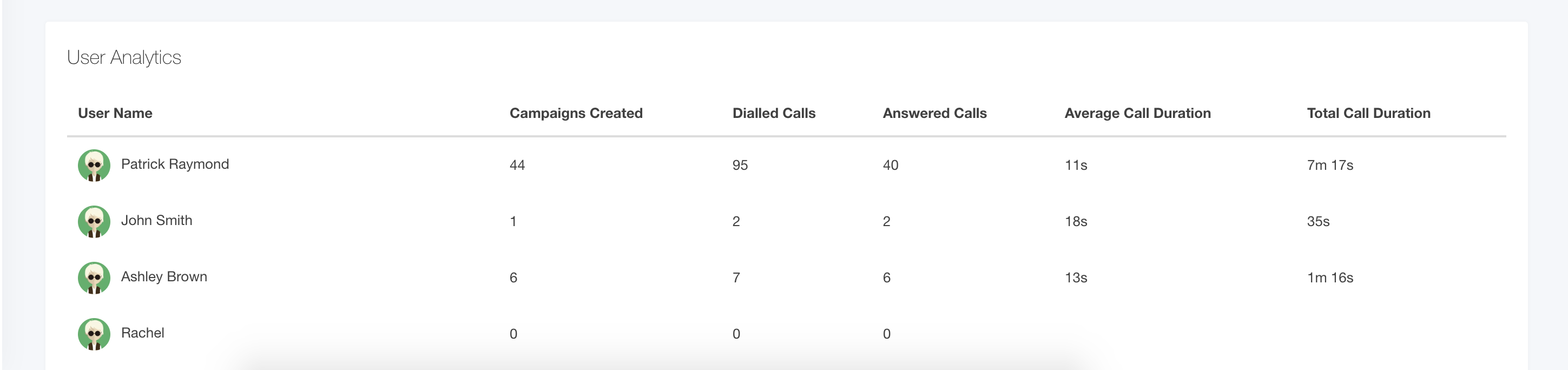Image resolution: width=1568 pixels, height=370 pixels.
Task: Click John Smith's avatar icon
Action: 94,222
